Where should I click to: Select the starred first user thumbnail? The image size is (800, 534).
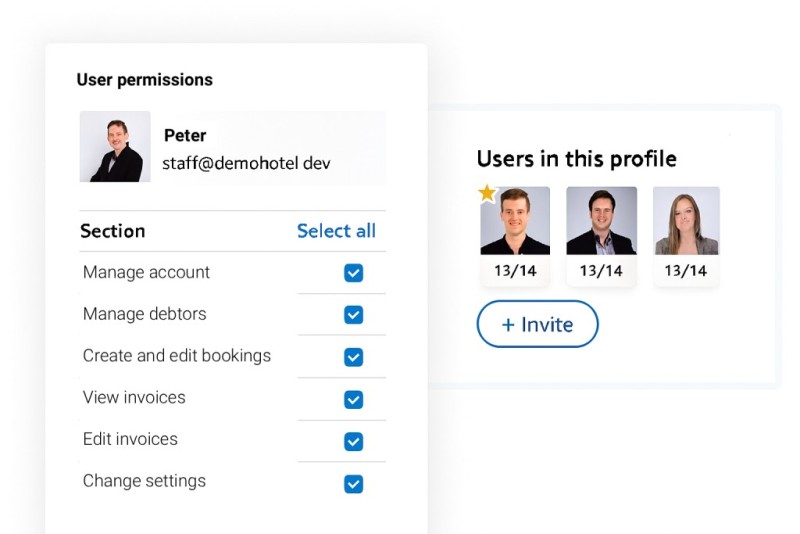tap(515, 221)
